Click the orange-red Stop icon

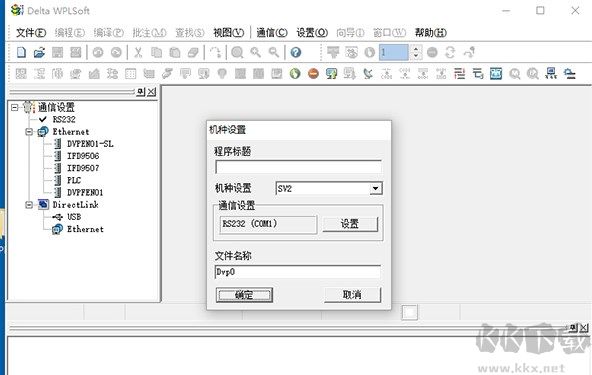[x=313, y=73]
